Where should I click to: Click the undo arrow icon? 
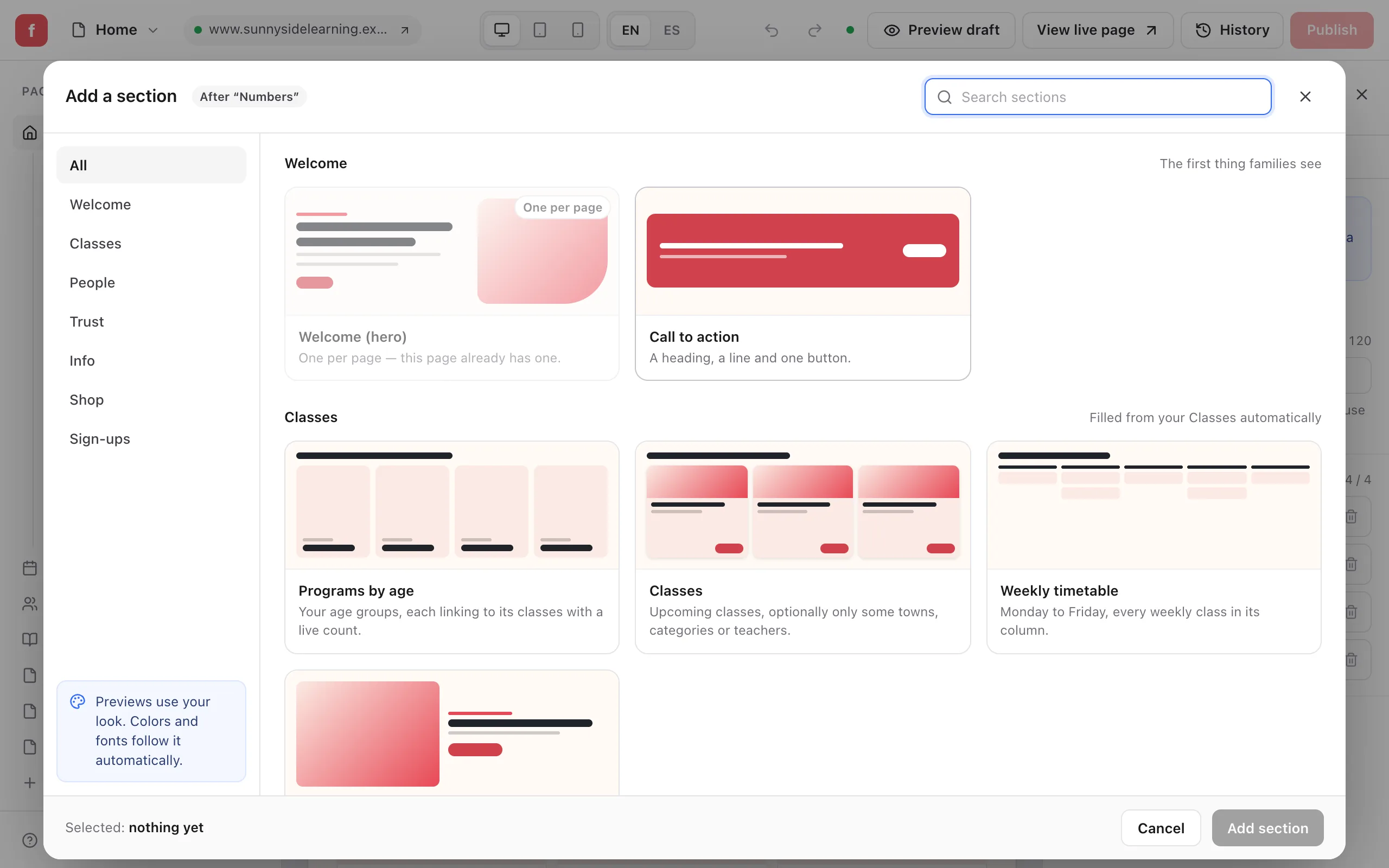coord(772,30)
